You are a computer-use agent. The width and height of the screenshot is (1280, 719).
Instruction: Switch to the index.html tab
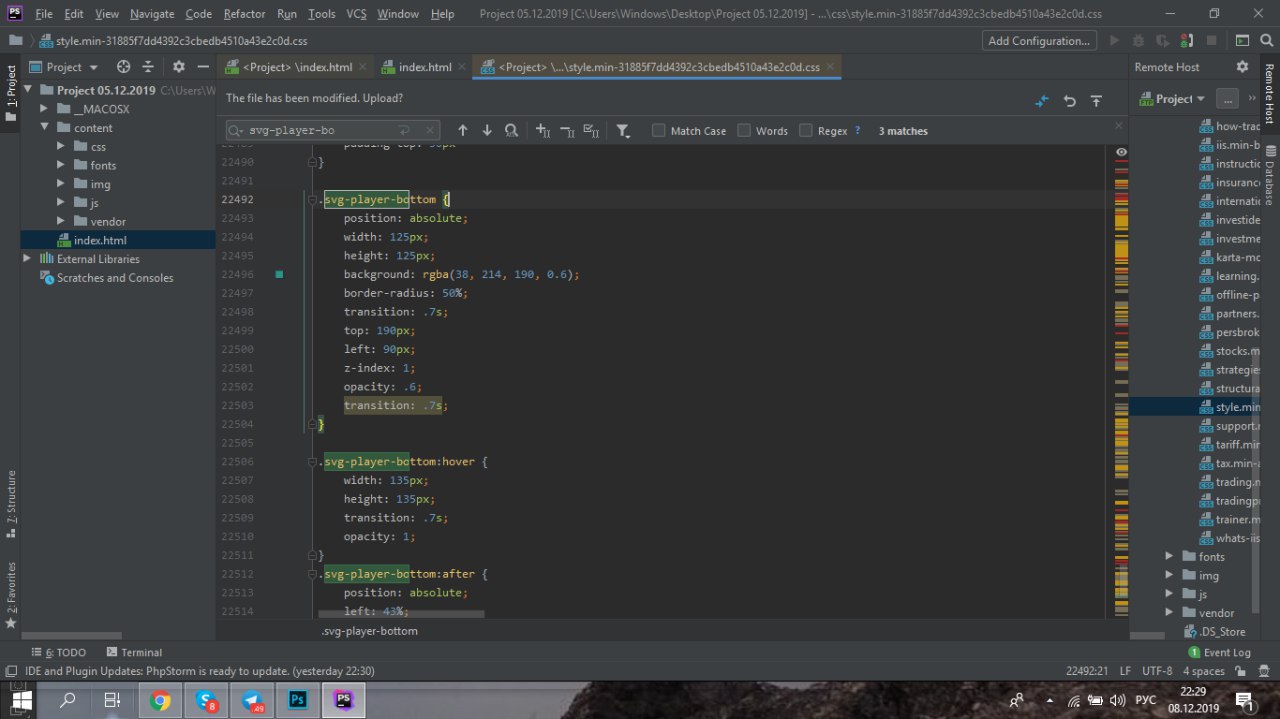tap(424, 67)
